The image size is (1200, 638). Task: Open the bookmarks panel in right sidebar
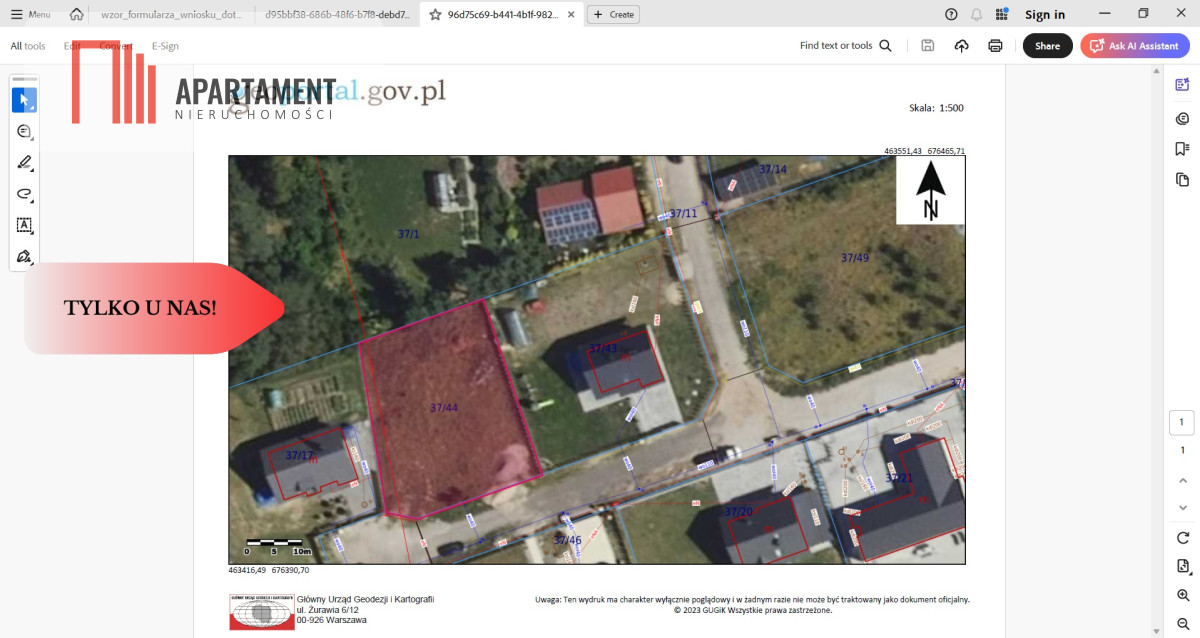(x=1182, y=149)
